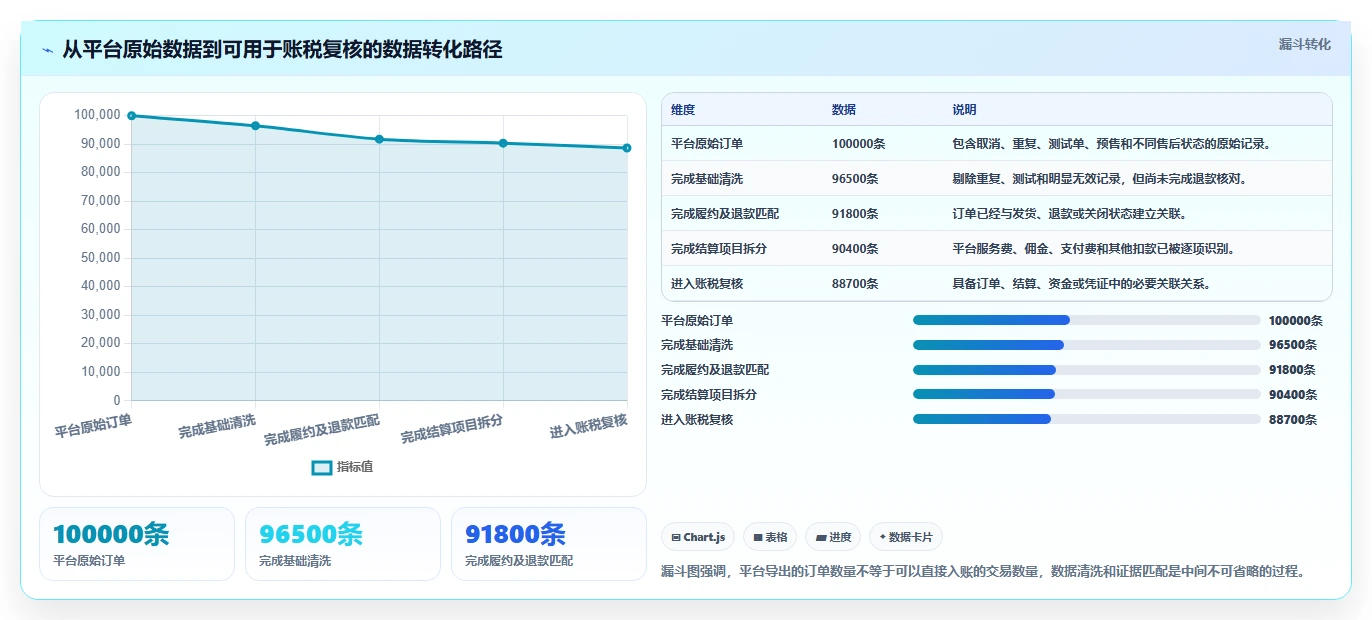Click the 完成结算项目拆分 progress bar
This screenshot has height=620, width=1372.
pyautogui.click(x=1087, y=394)
